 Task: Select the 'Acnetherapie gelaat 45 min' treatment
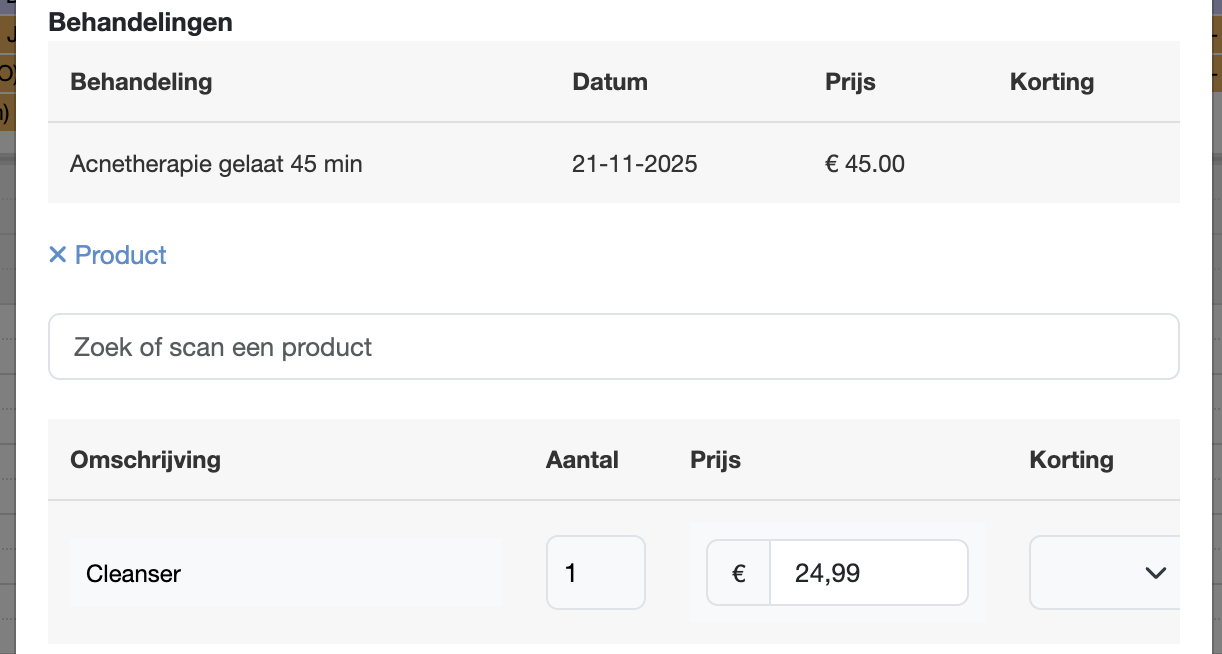[216, 163]
